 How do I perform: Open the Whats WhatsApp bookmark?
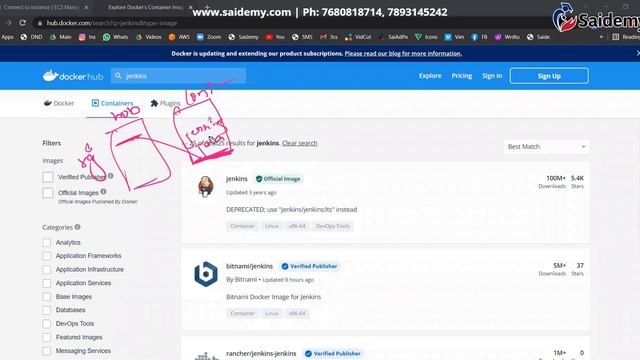(116, 37)
